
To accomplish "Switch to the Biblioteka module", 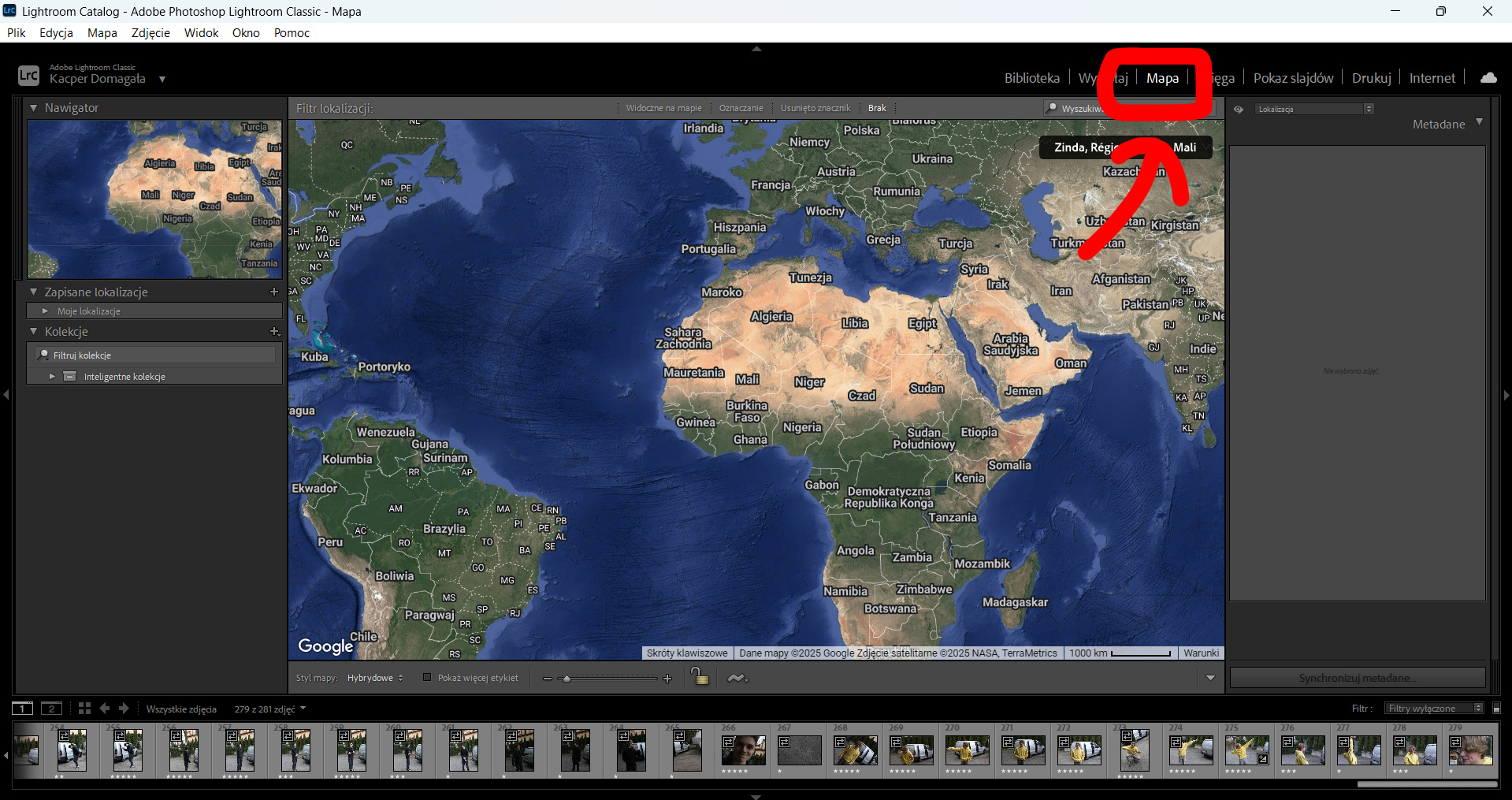I will tap(1031, 78).
